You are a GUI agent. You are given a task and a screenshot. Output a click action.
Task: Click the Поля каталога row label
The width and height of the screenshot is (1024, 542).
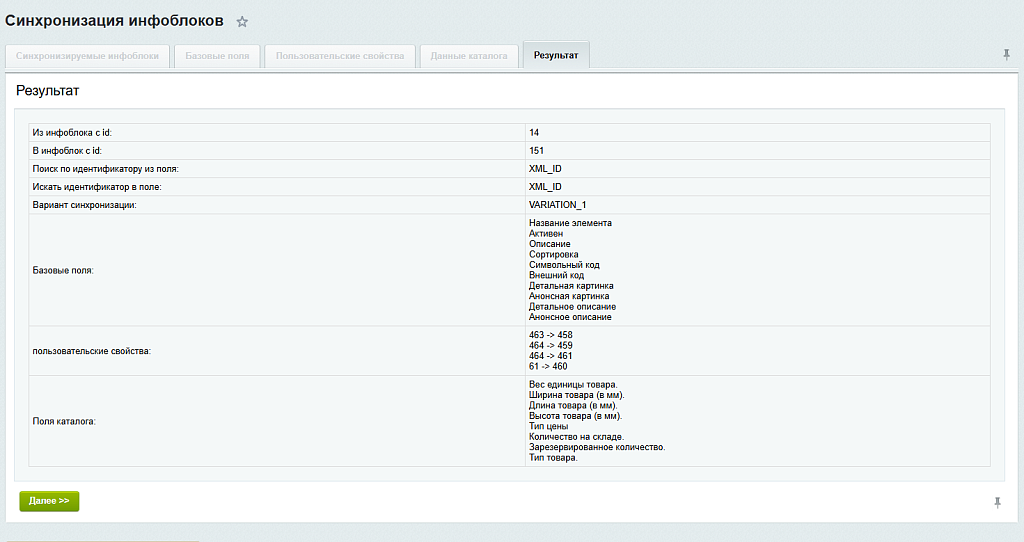(64, 422)
